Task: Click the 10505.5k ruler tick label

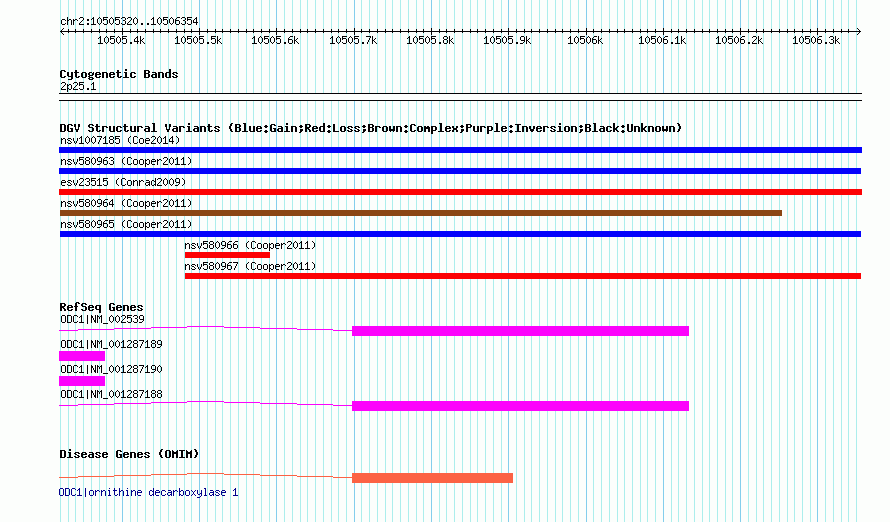Action: click(x=198, y=40)
